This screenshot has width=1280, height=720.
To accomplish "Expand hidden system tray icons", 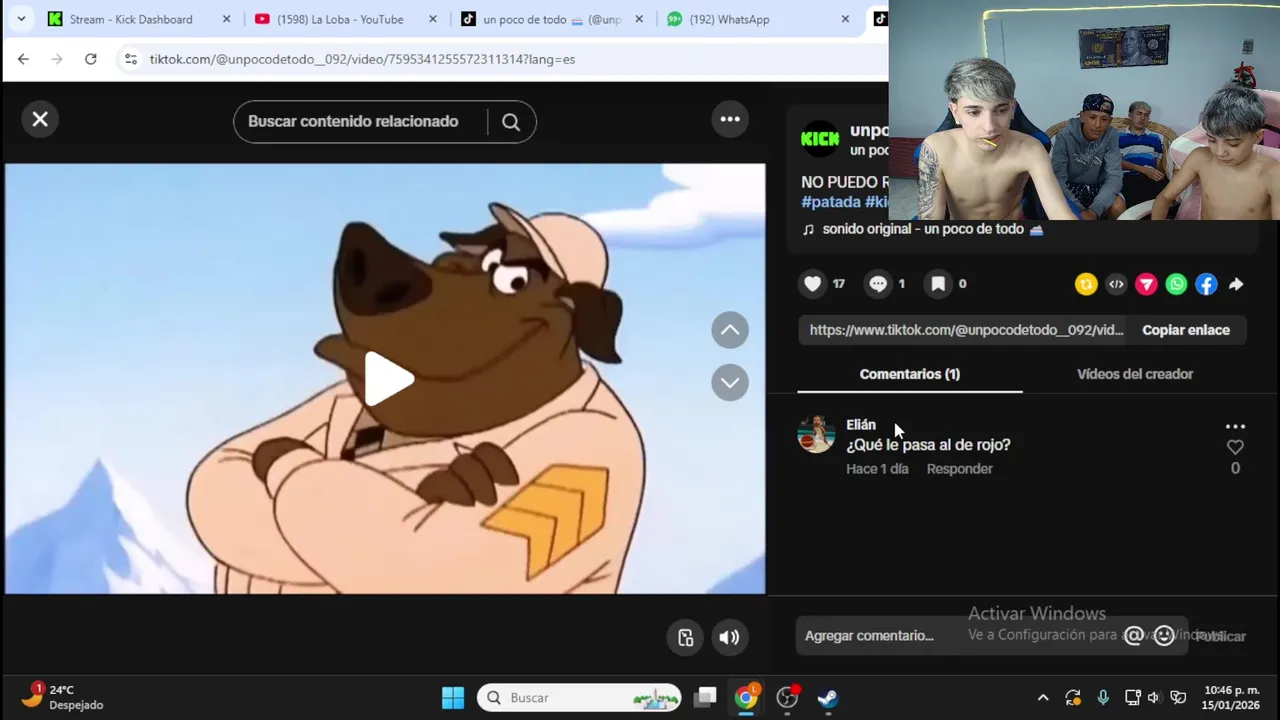I will click(1043, 698).
